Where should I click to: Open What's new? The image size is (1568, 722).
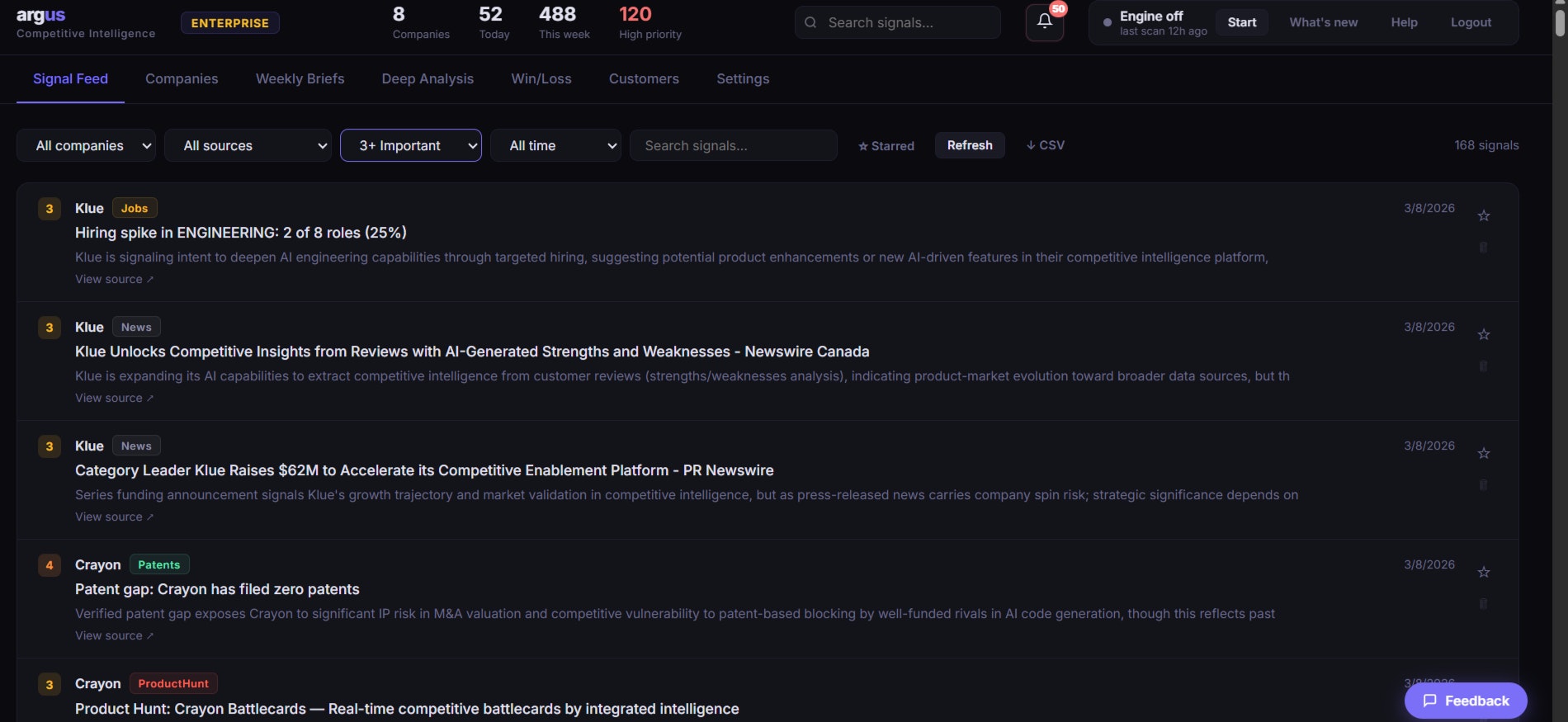click(x=1323, y=22)
